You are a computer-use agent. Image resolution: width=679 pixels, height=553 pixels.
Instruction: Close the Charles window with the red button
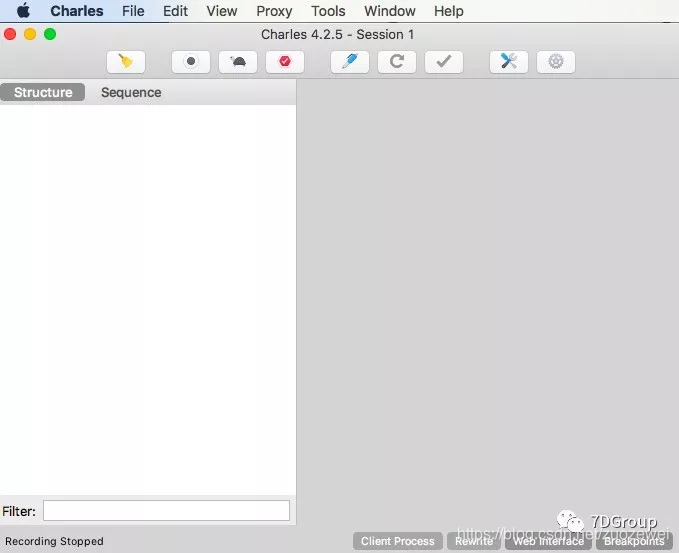tap(10, 34)
